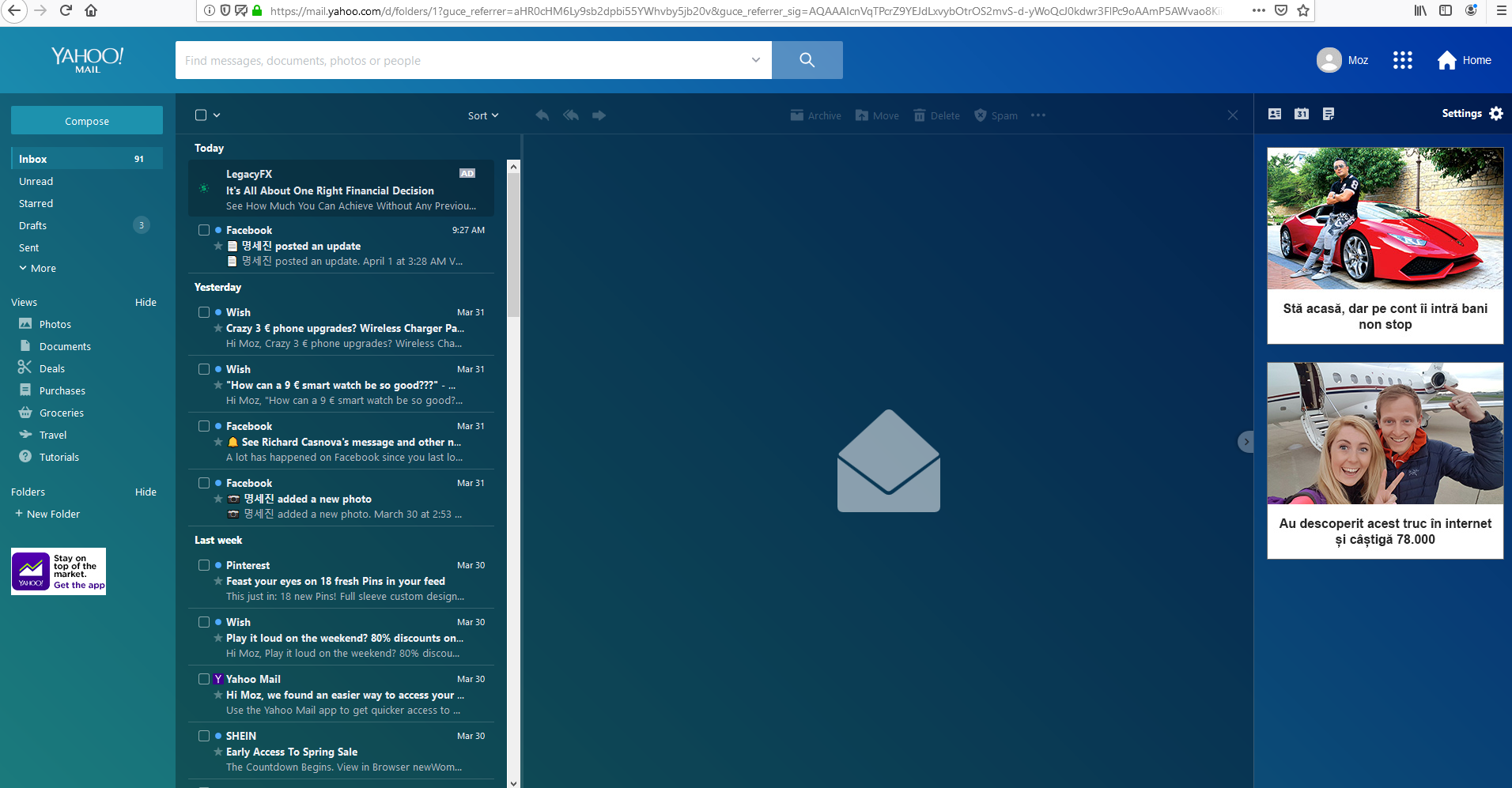Check the select-all messages checkbox
This screenshot has width=1512, height=788.
(201, 115)
